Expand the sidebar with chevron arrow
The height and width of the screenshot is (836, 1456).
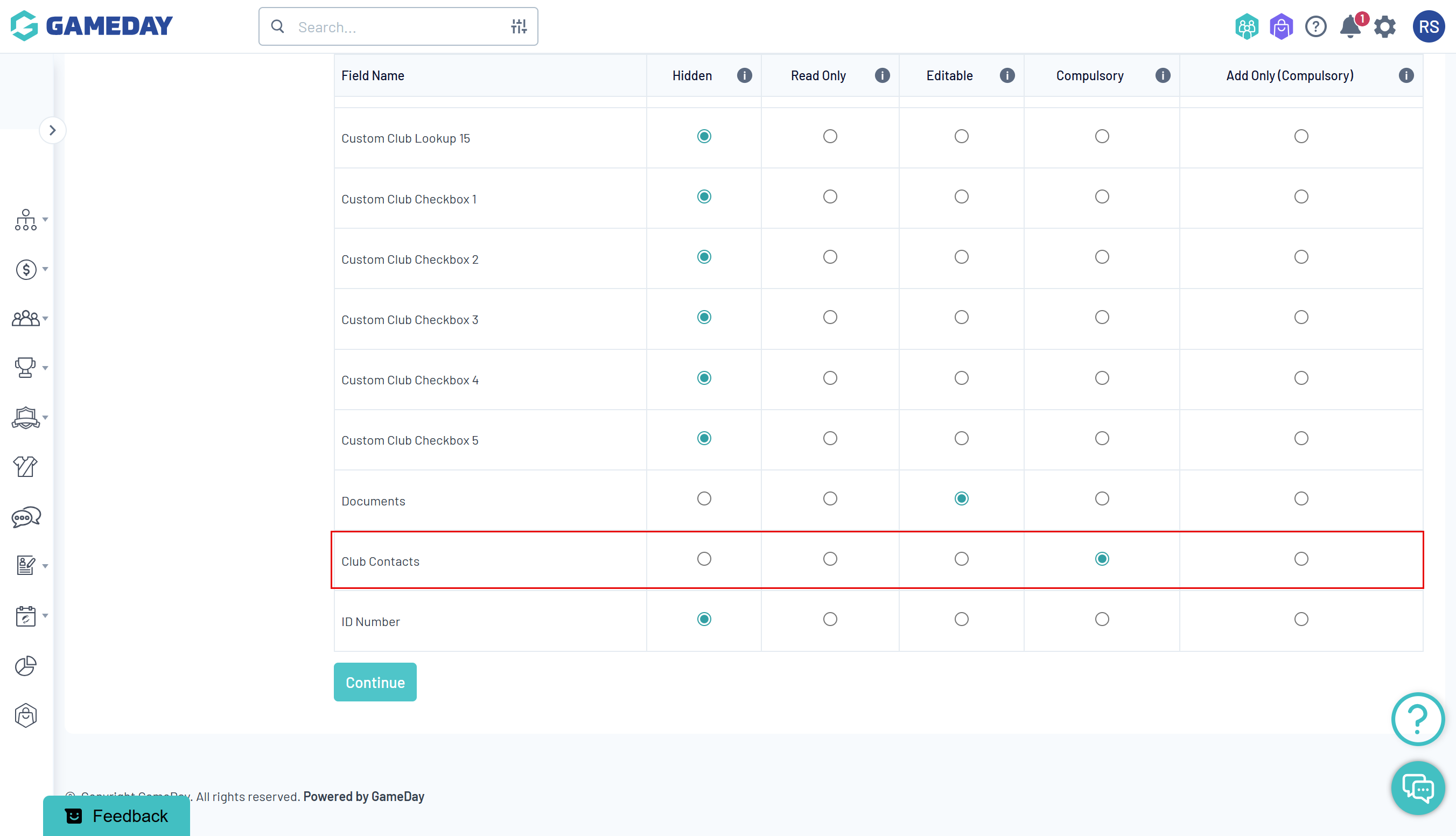52,130
